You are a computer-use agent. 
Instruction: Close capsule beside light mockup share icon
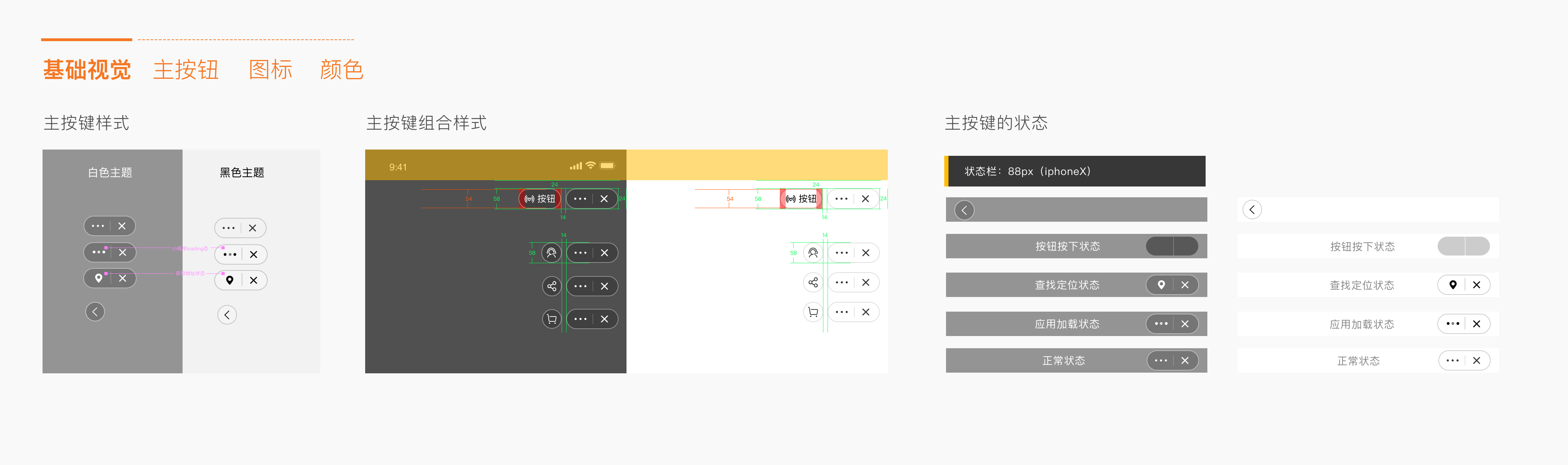866,282
